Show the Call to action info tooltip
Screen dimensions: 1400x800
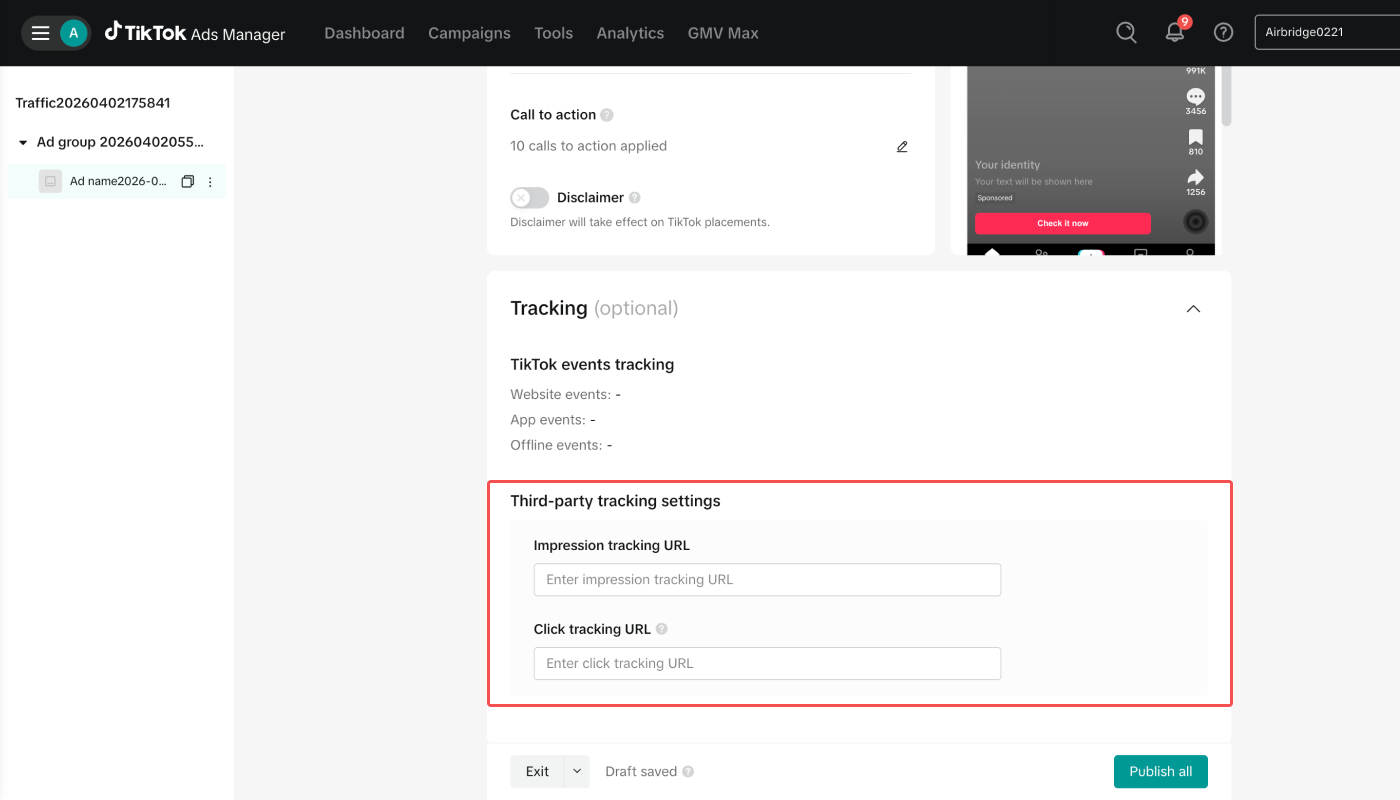point(607,115)
